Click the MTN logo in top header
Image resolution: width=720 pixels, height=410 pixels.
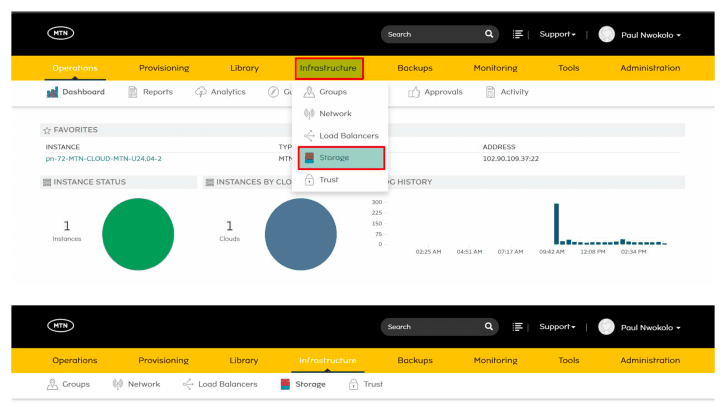click(61, 33)
